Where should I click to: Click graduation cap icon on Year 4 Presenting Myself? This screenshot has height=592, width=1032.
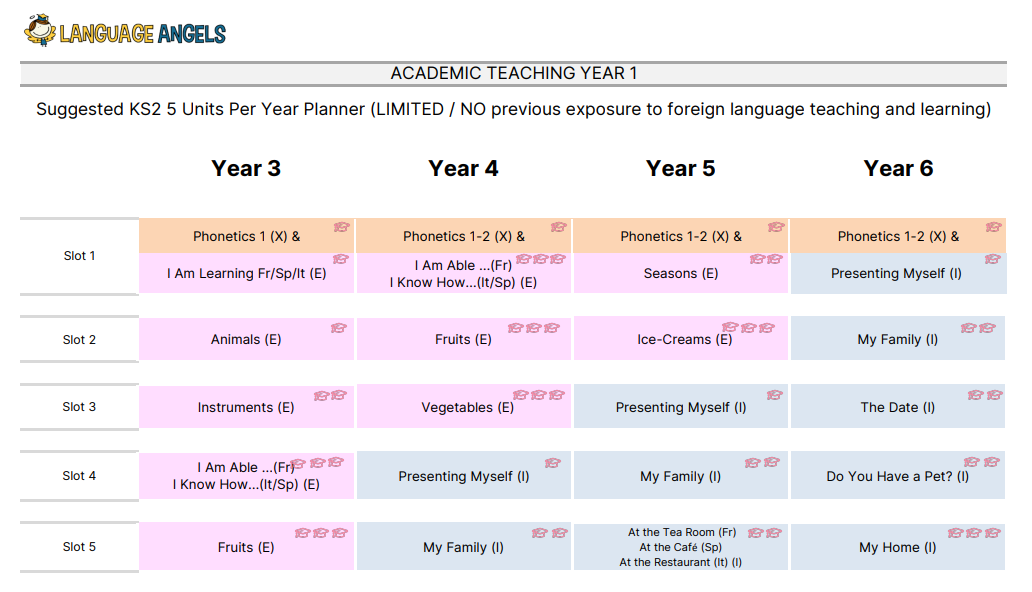click(552, 463)
